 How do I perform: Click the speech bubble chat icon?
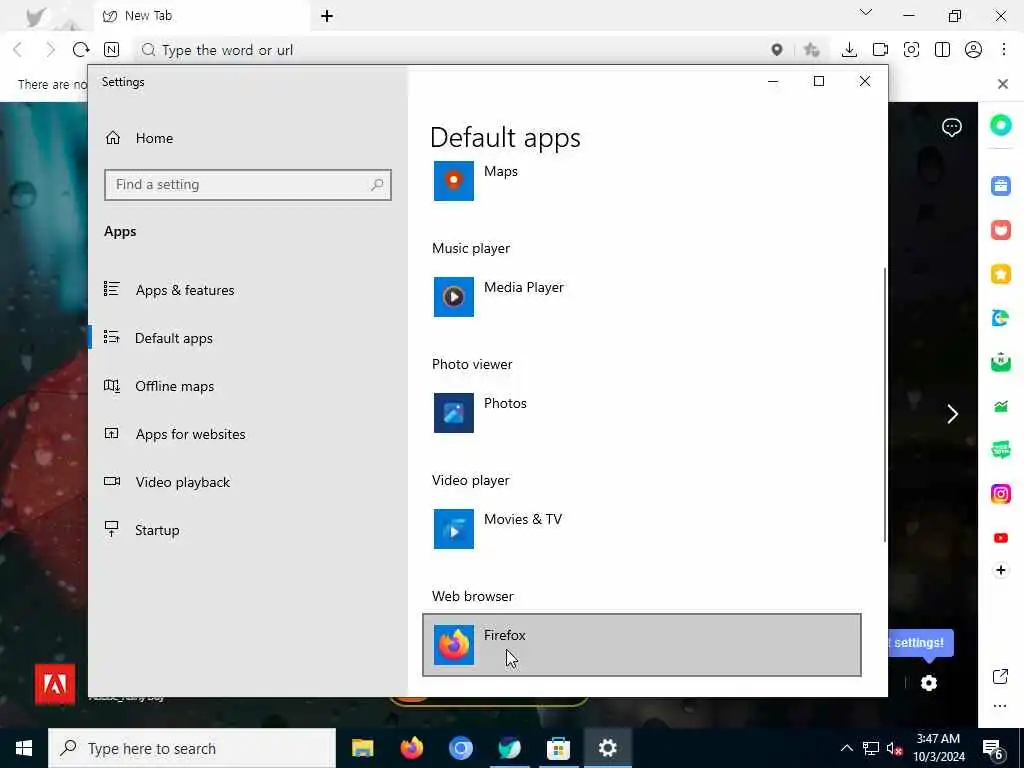952,127
